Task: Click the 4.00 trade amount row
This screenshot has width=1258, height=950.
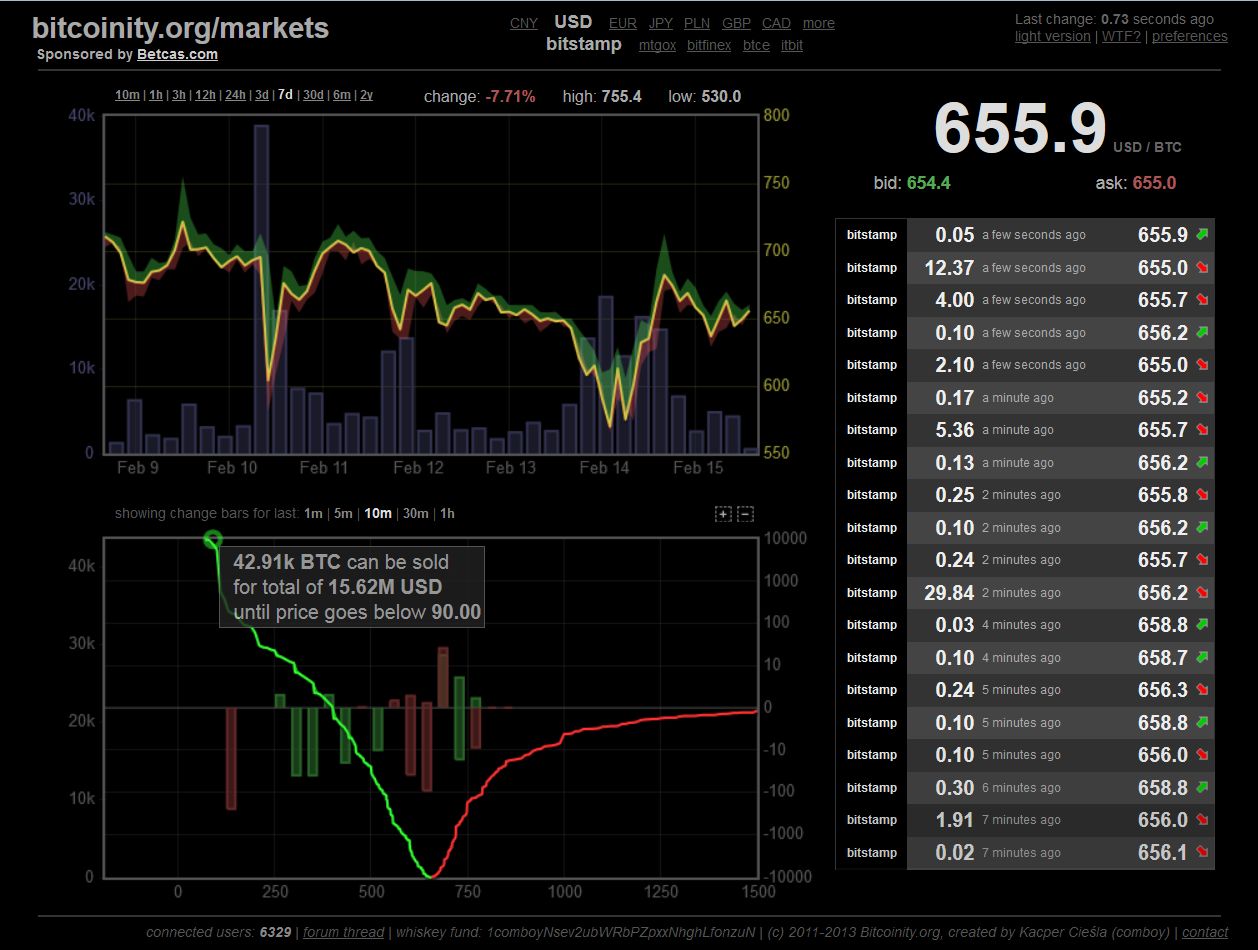Action: (x=1024, y=300)
